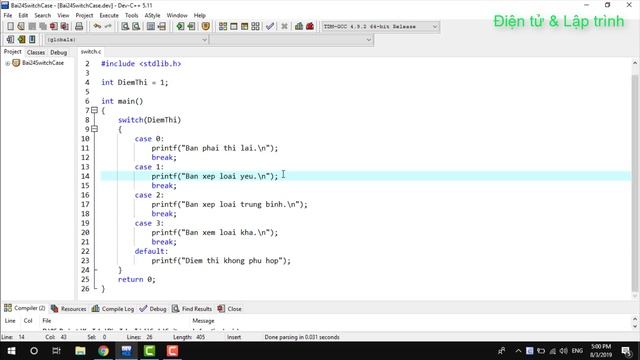Click the New file toolbar icon

(10, 27)
